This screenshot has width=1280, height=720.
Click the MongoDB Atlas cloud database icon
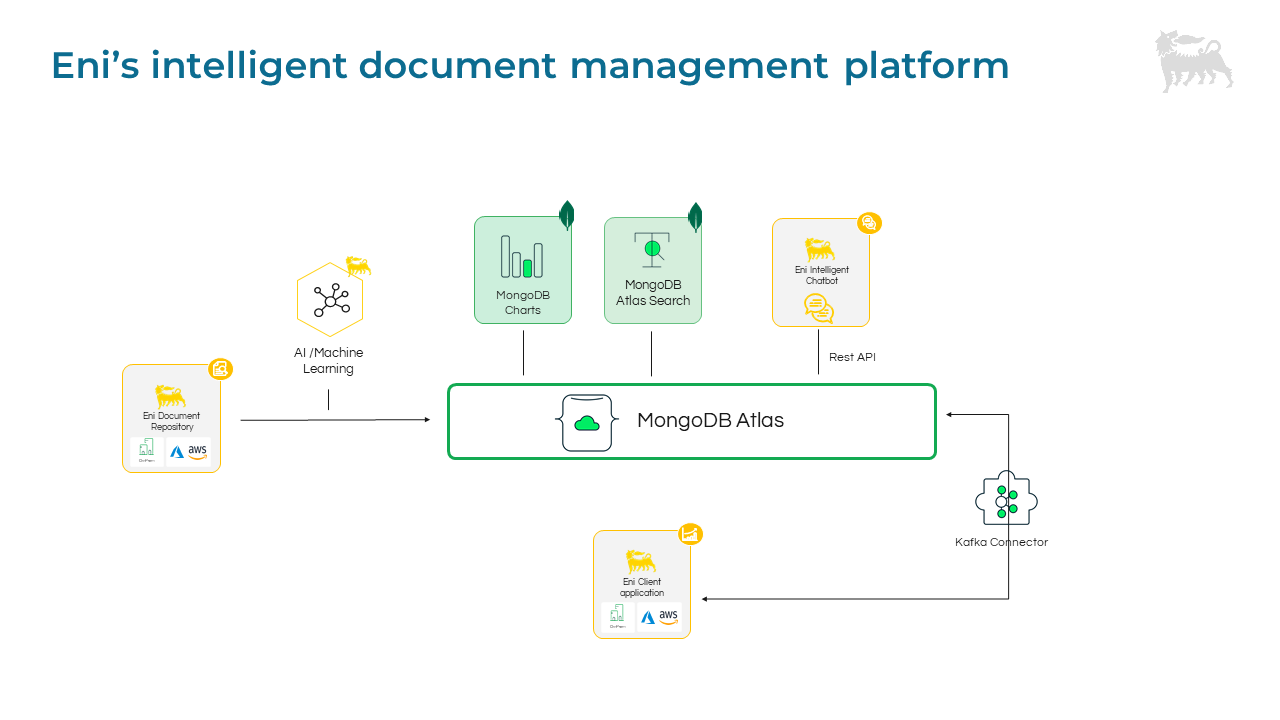587,422
